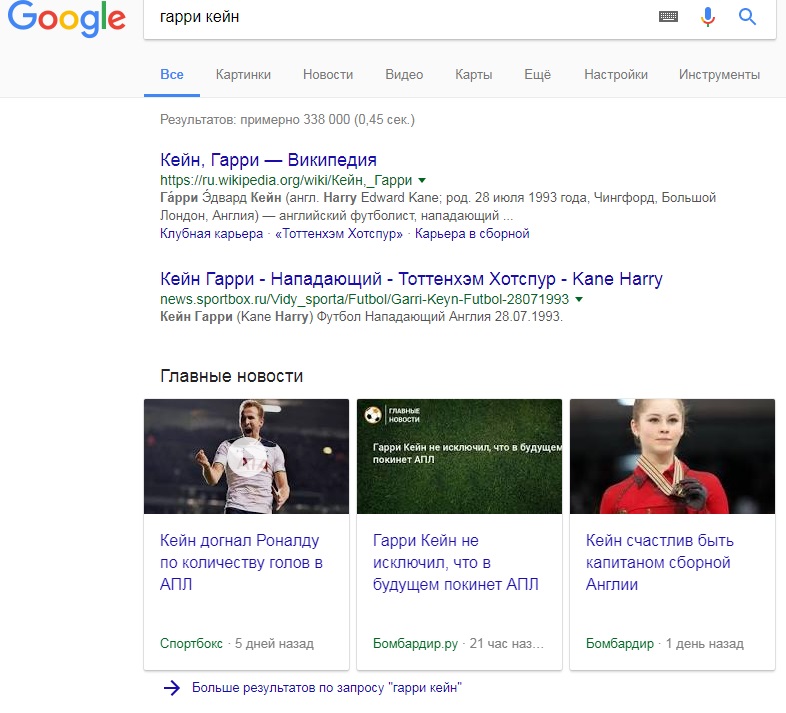Open Кейн Гарри - Нападающий sportbox result

[x=411, y=279]
